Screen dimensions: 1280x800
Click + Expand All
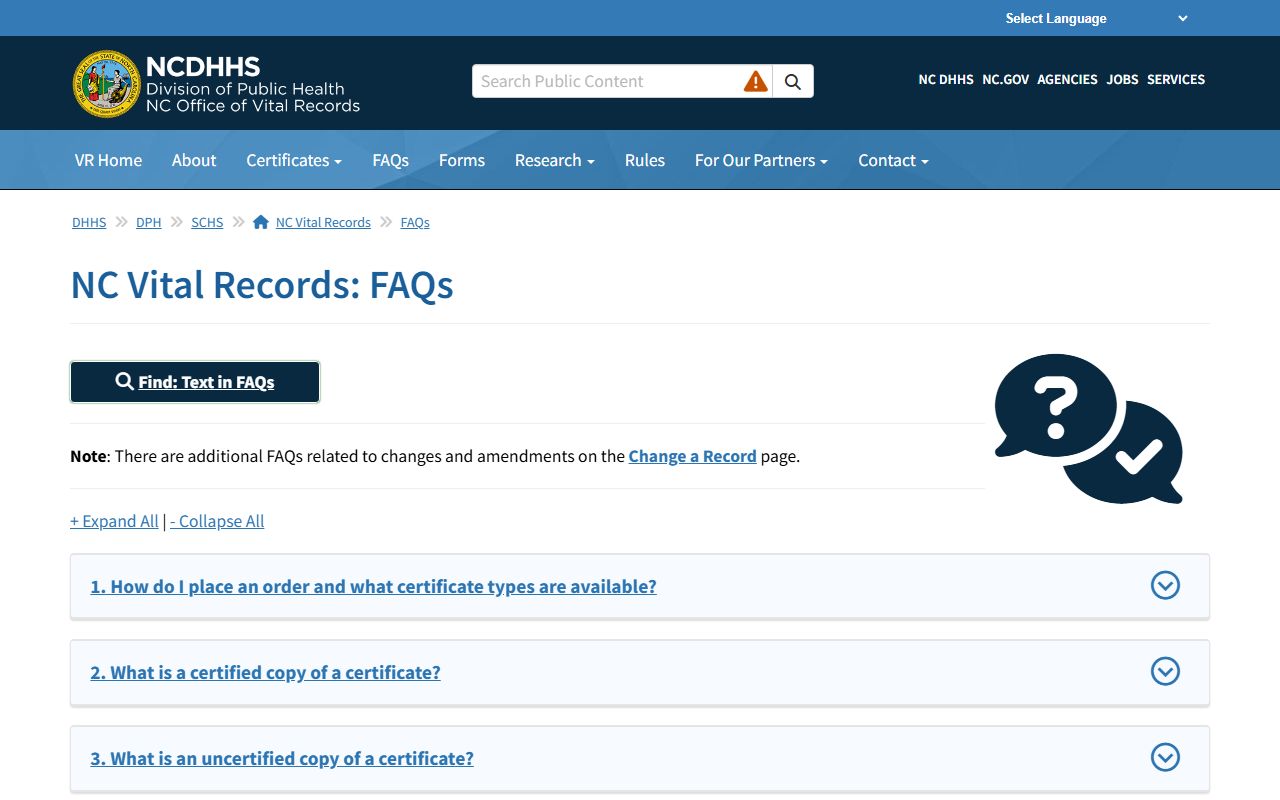coord(114,521)
